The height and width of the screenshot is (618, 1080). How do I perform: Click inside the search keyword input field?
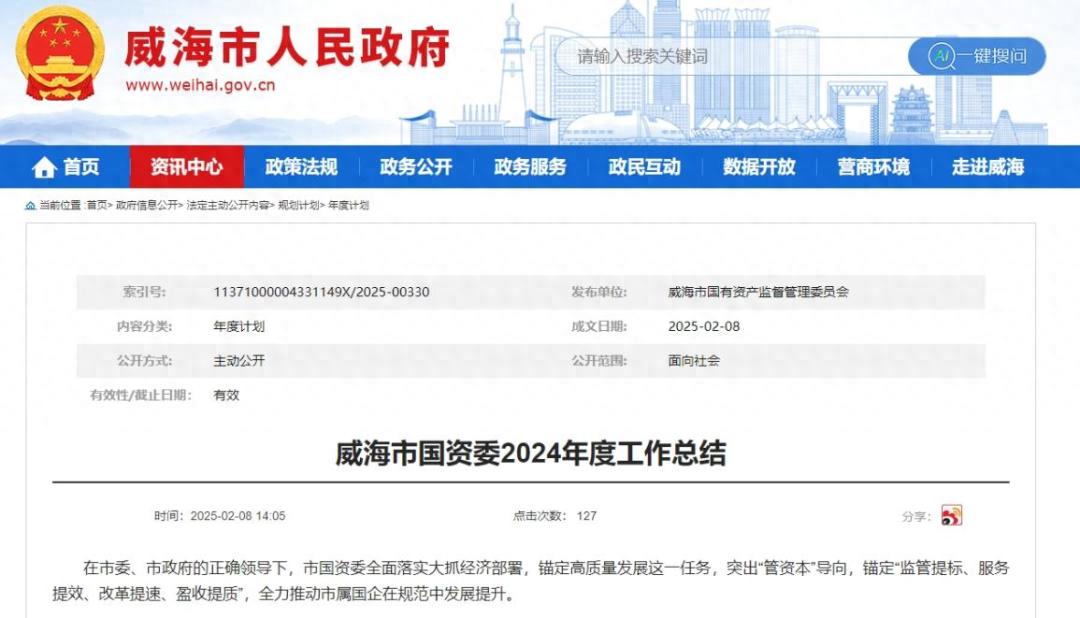(700, 56)
